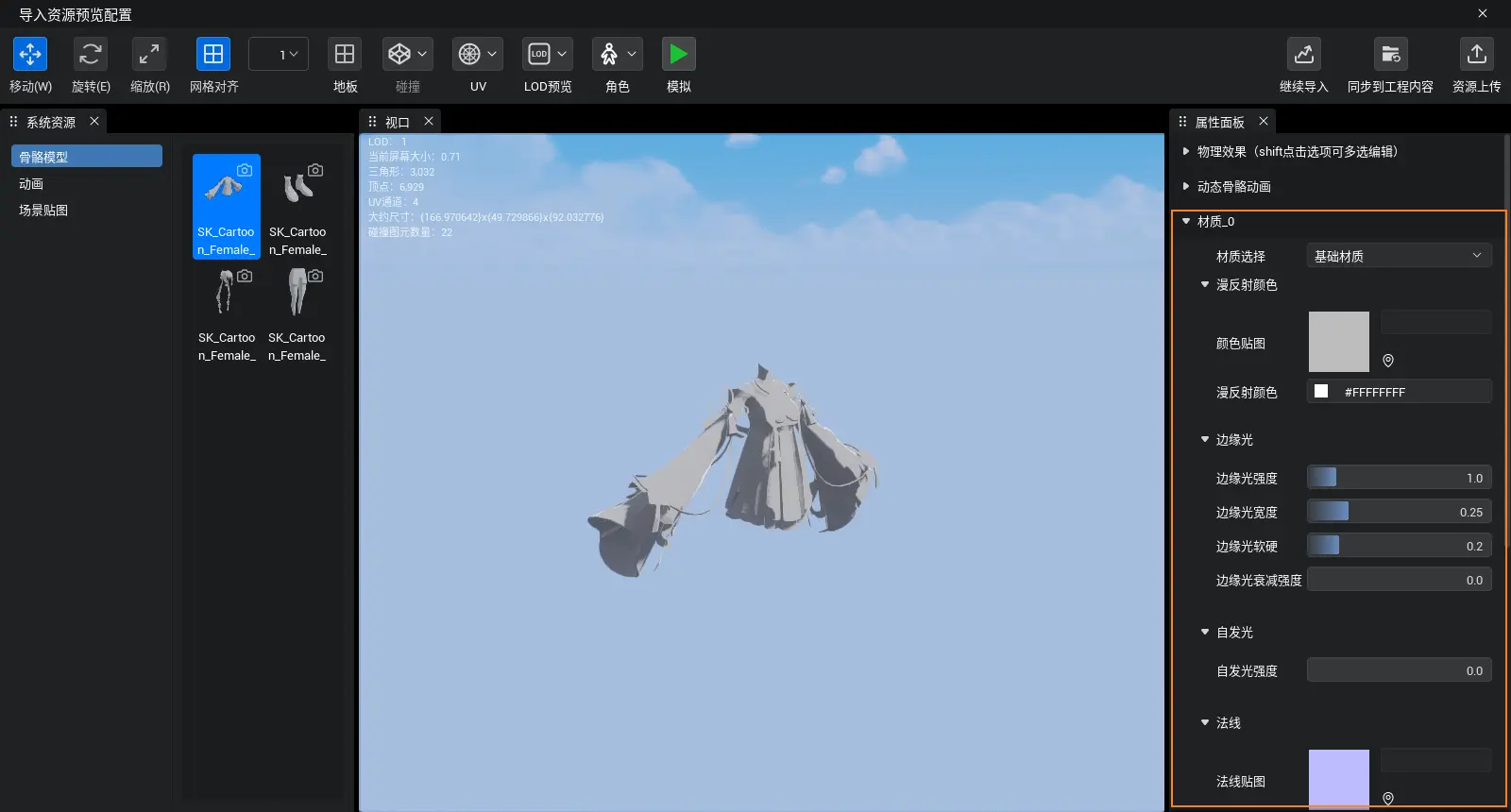Screen dimensions: 1511x812
Task: Expand the 物理效果 section
Action: pos(1186,151)
